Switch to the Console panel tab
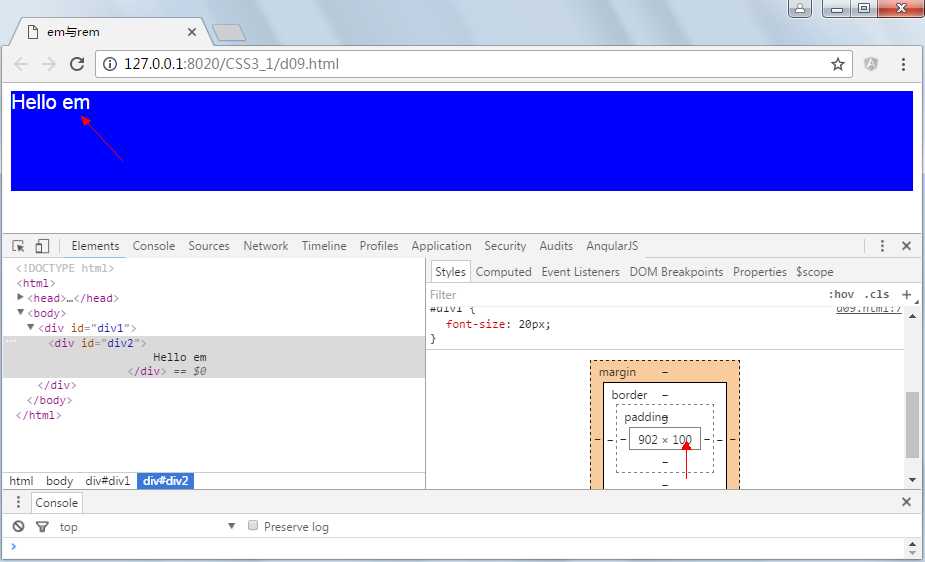The height and width of the screenshot is (562, 925). click(x=153, y=246)
